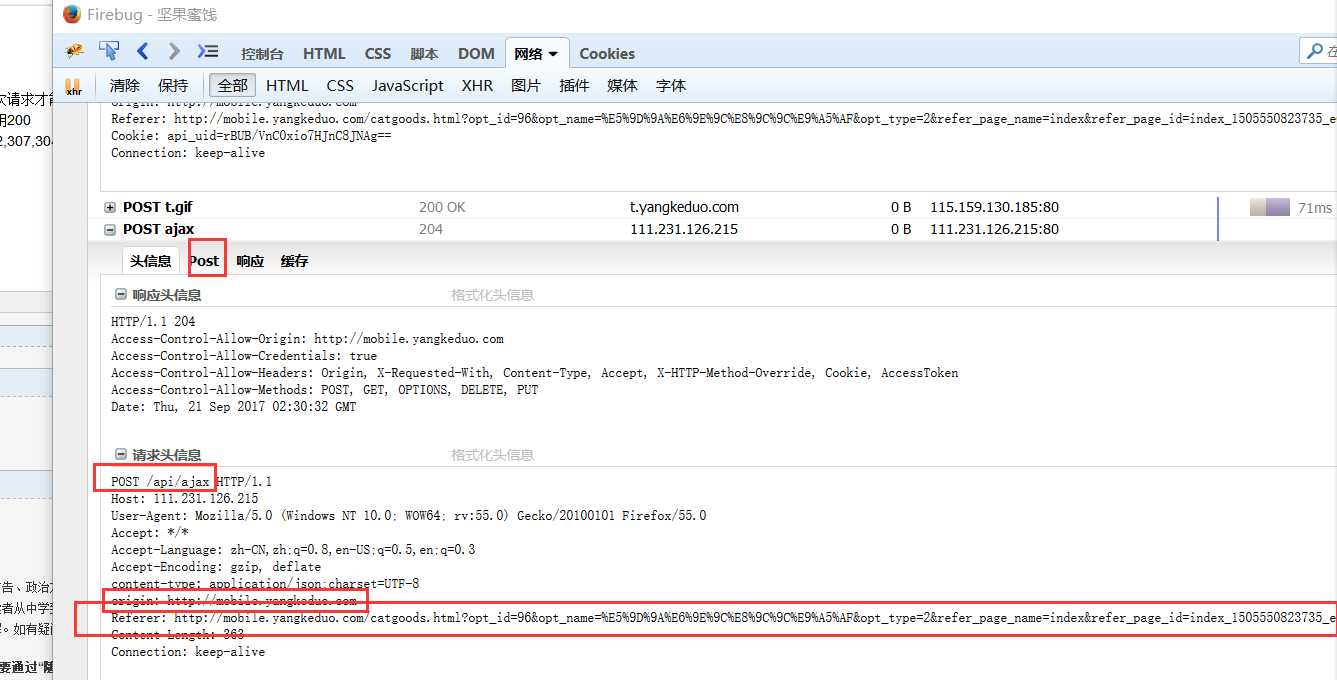This screenshot has width=1337, height=680.
Task: Filter requests by HTML type
Action: pos(287,86)
